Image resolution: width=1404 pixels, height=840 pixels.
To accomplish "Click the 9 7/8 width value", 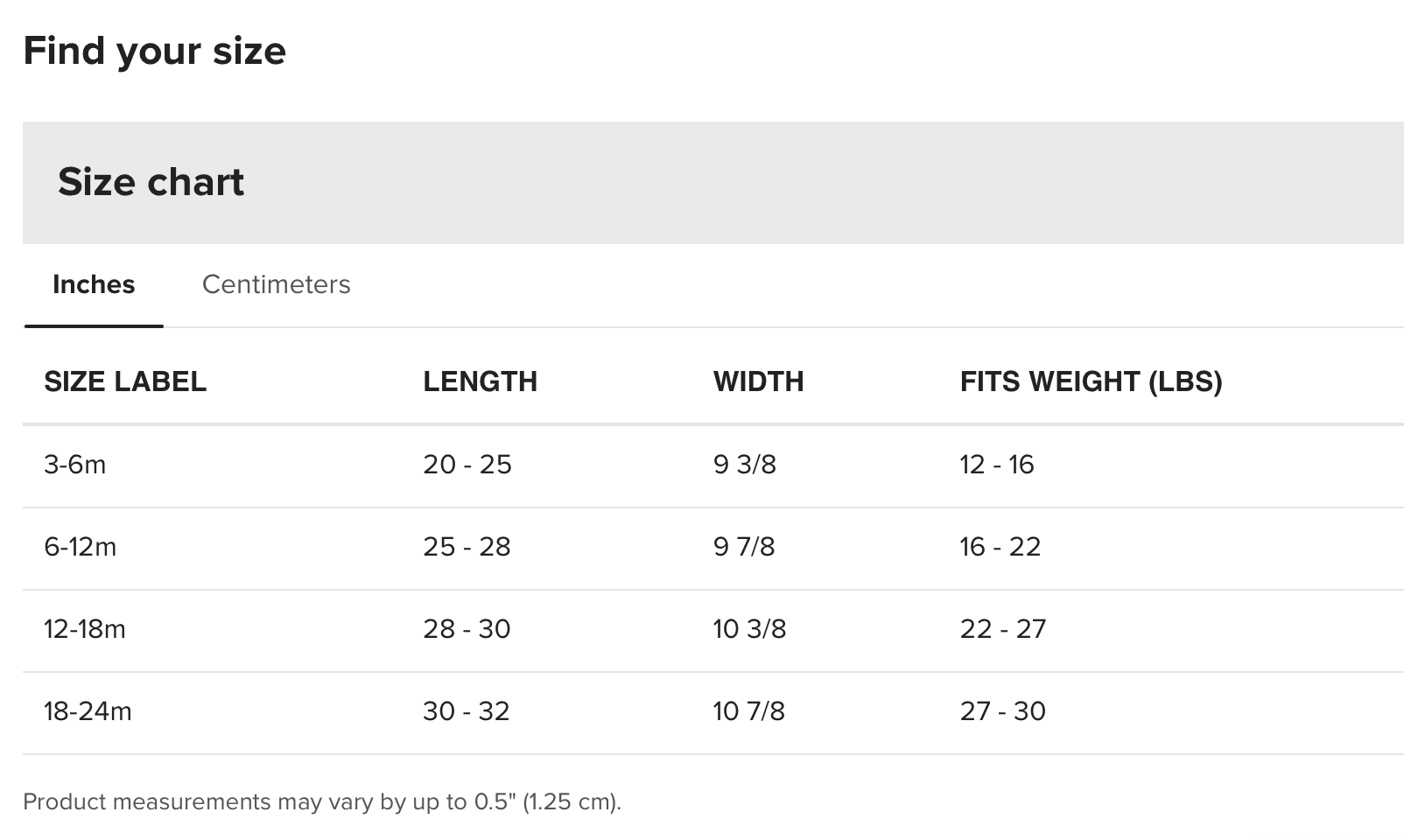I will click(744, 547).
